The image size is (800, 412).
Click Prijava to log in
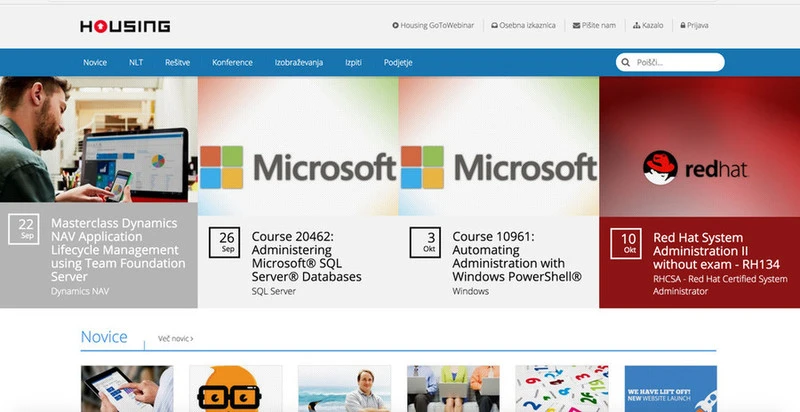tap(694, 25)
